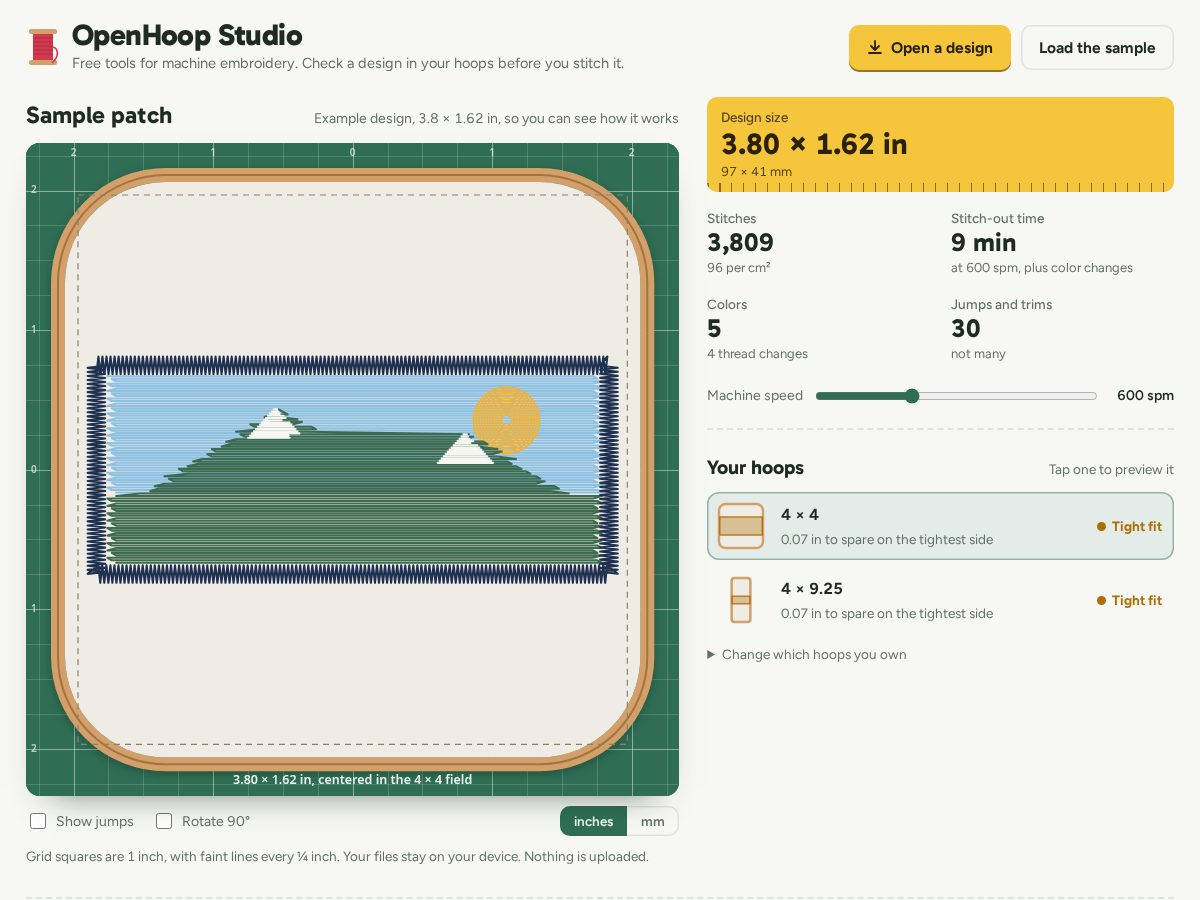Switch units to mm
This screenshot has height=900, width=1200.
tap(652, 821)
